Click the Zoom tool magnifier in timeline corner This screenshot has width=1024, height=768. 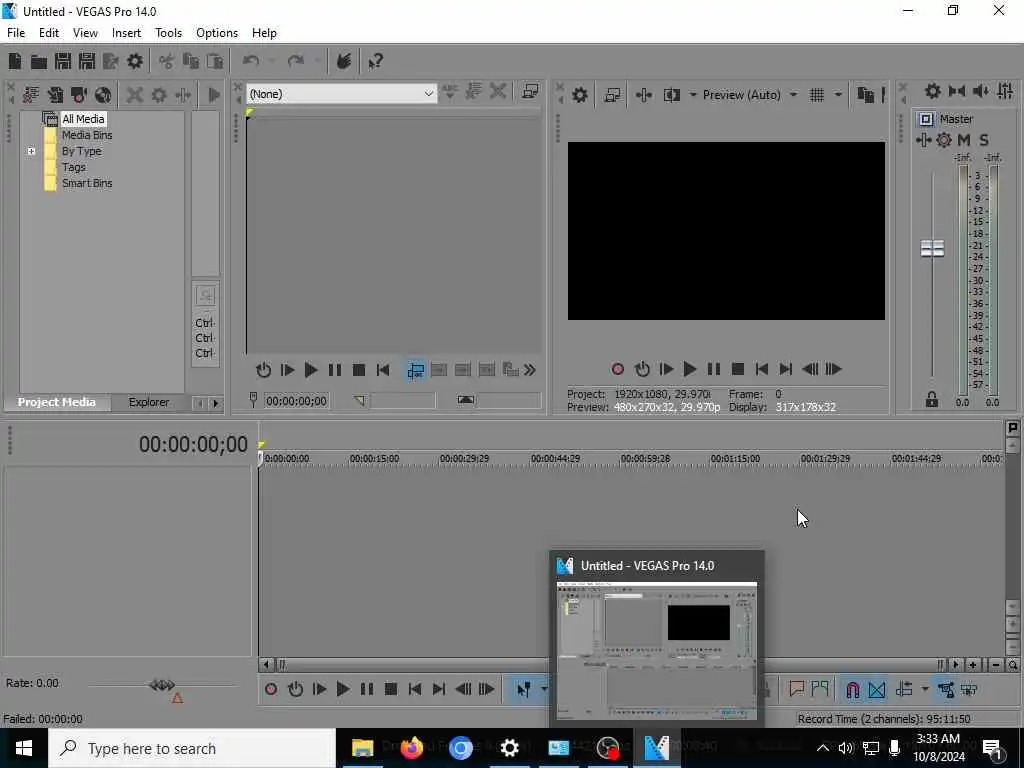[1013, 665]
